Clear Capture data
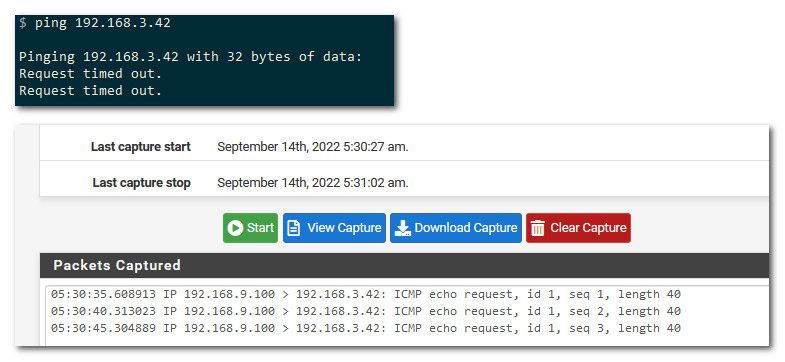This screenshot has height=362, width=785. [578, 228]
